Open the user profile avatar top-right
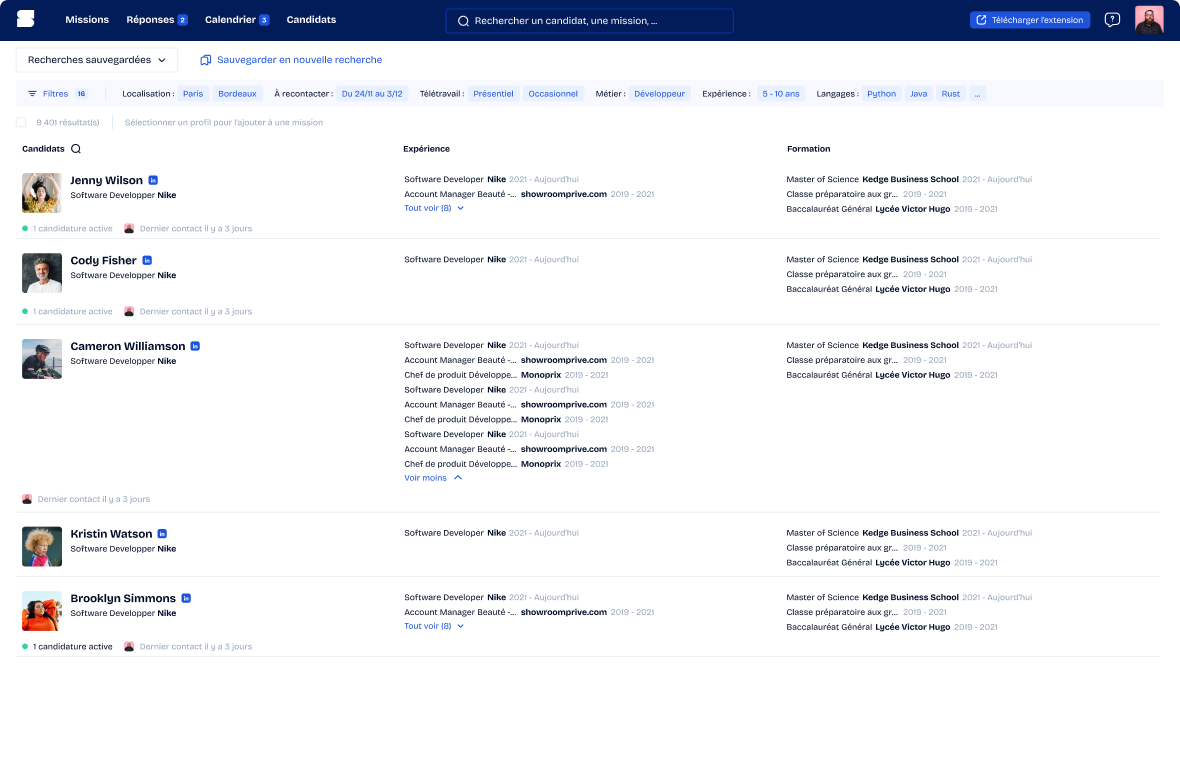This screenshot has height=768, width=1180. pos(1148,20)
